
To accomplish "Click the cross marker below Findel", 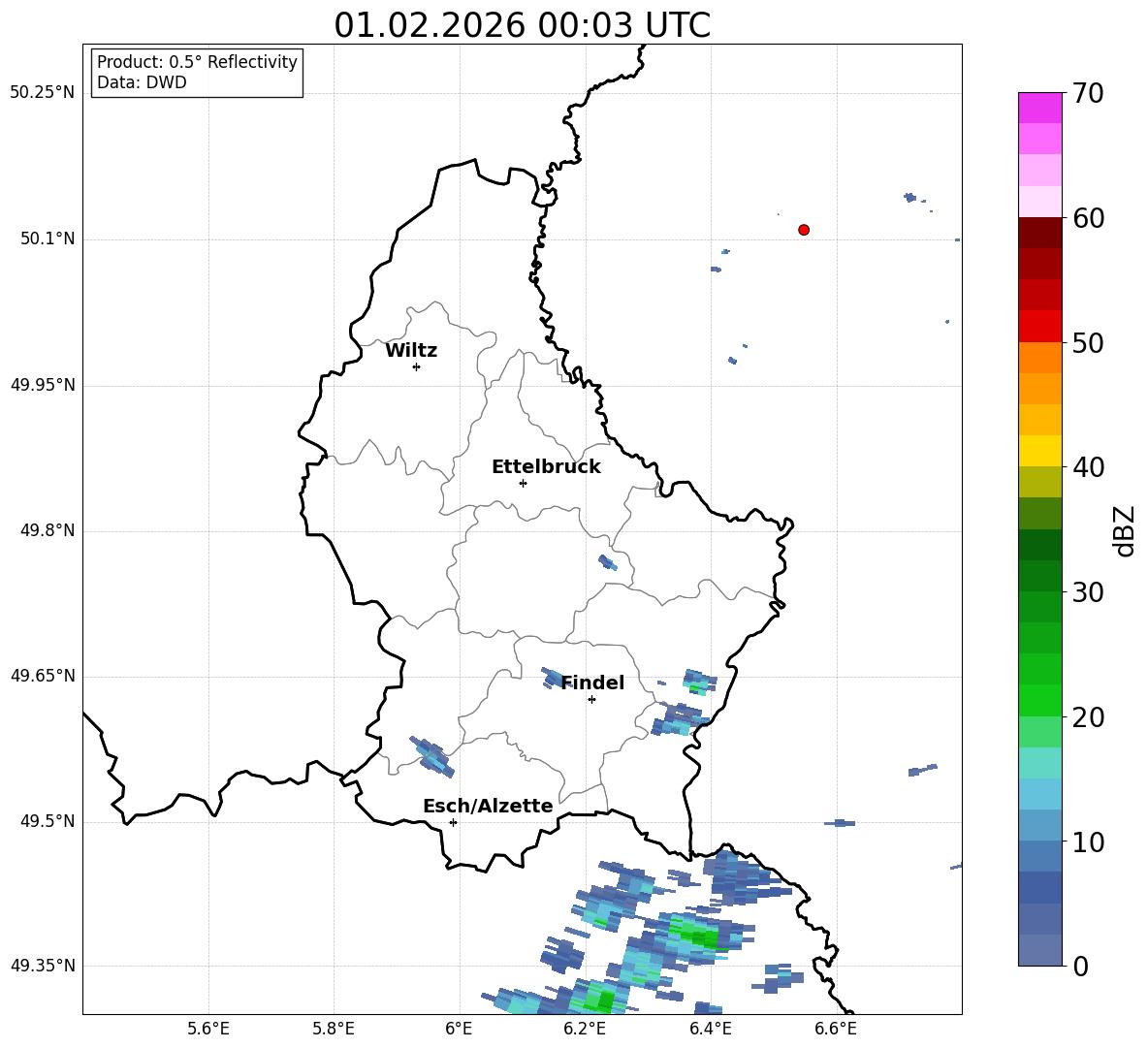I will tap(591, 700).
